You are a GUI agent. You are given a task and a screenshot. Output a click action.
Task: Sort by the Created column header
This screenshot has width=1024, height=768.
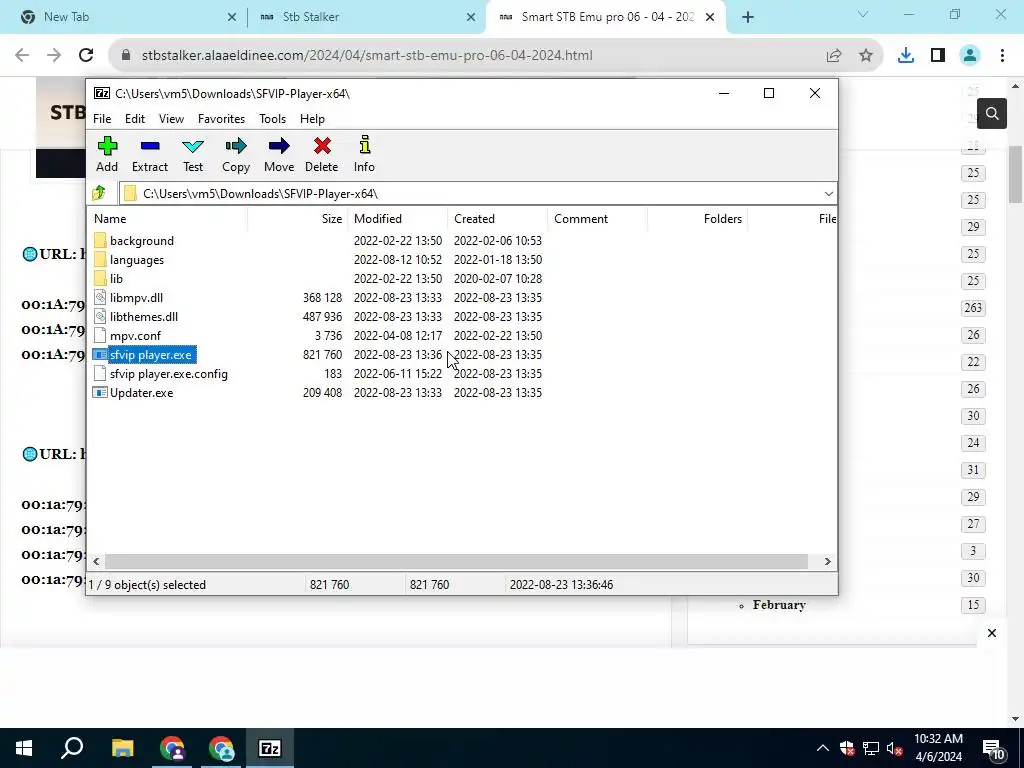498,219
